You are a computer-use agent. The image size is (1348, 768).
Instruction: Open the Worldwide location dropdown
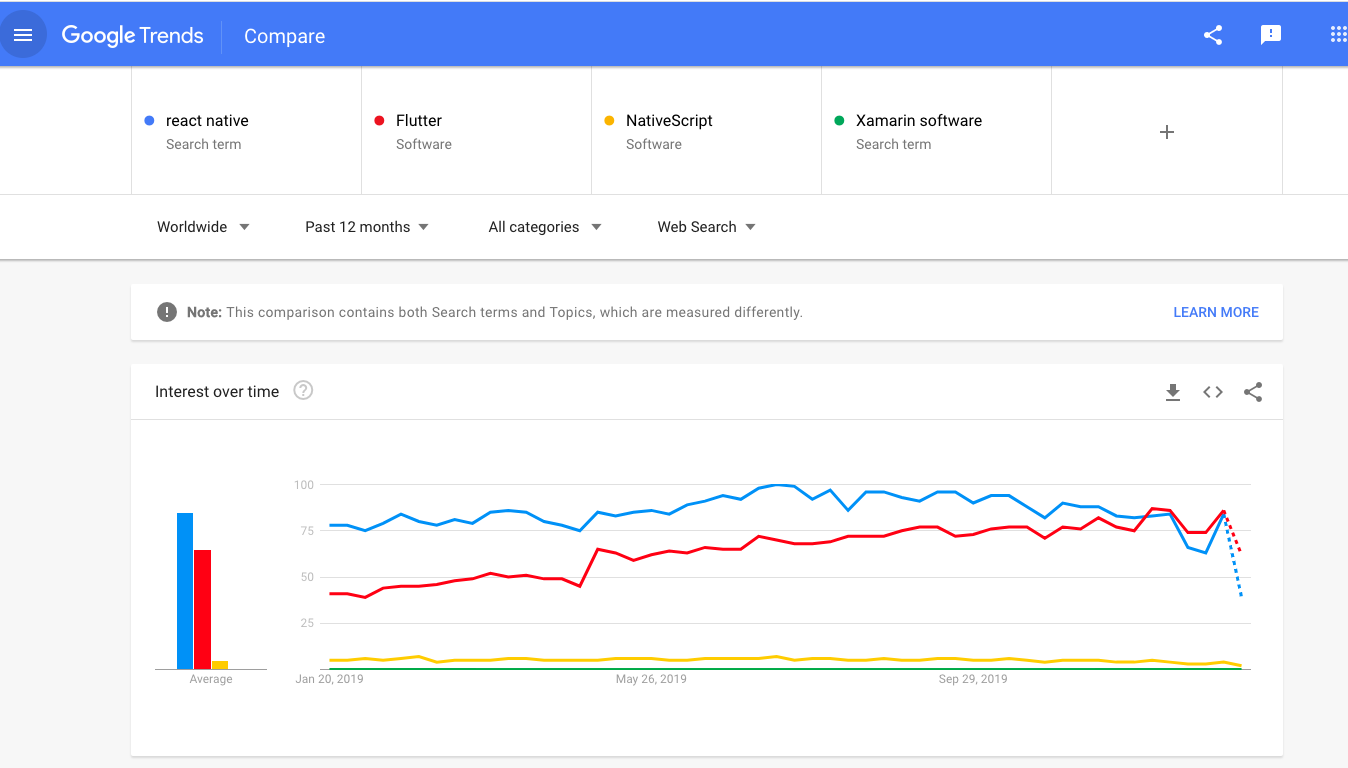tap(203, 227)
